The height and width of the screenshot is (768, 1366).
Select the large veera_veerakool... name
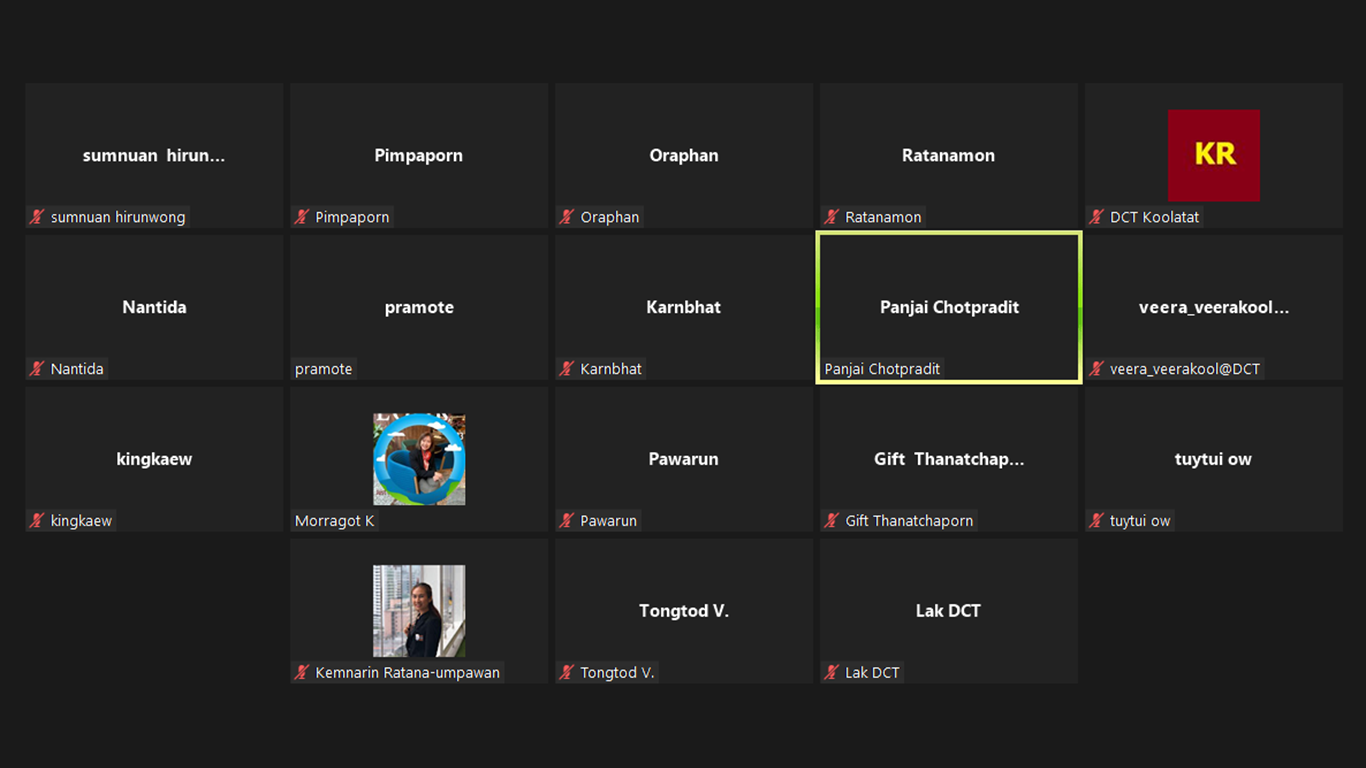pyautogui.click(x=1213, y=308)
